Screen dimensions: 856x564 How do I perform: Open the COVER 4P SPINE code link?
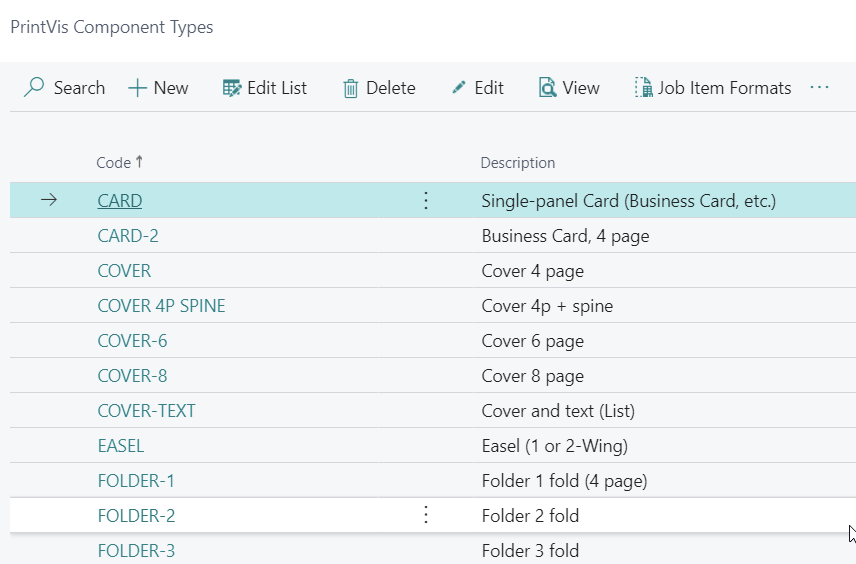pos(161,306)
